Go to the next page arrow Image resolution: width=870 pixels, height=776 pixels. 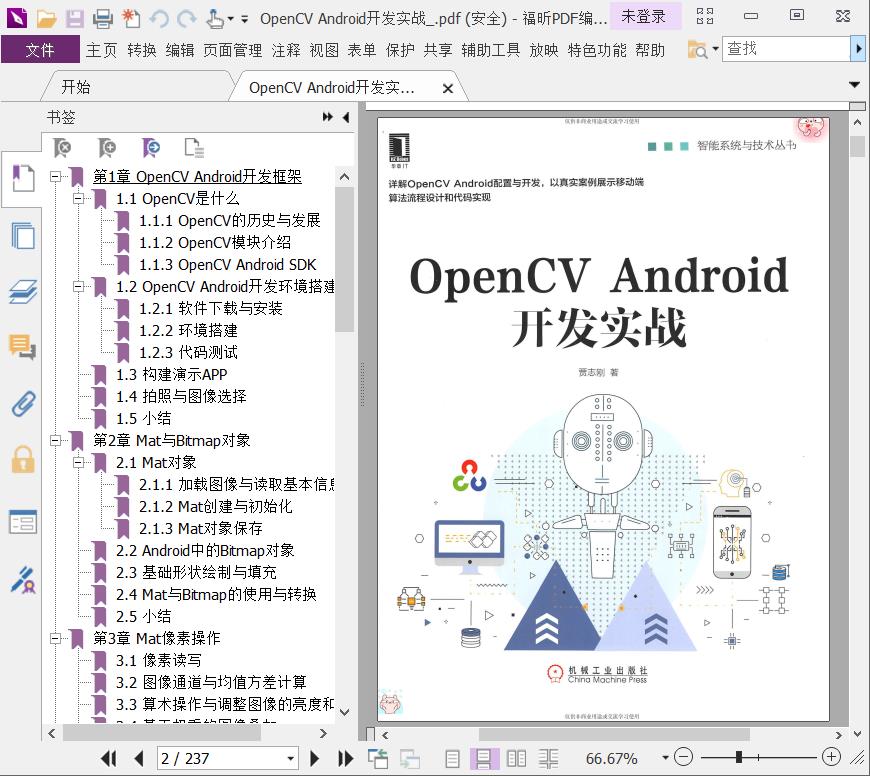pos(314,758)
